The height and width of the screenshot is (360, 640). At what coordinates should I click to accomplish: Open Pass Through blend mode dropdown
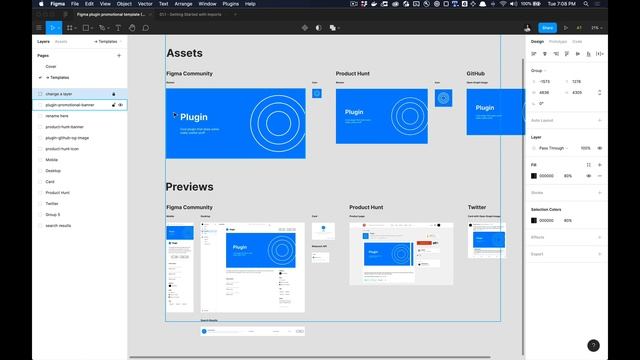(x=553, y=148)
